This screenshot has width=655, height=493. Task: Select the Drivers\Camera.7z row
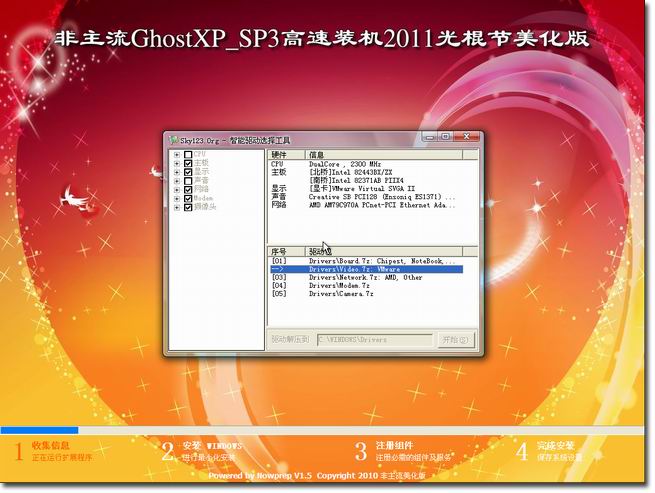coord(366,294)
